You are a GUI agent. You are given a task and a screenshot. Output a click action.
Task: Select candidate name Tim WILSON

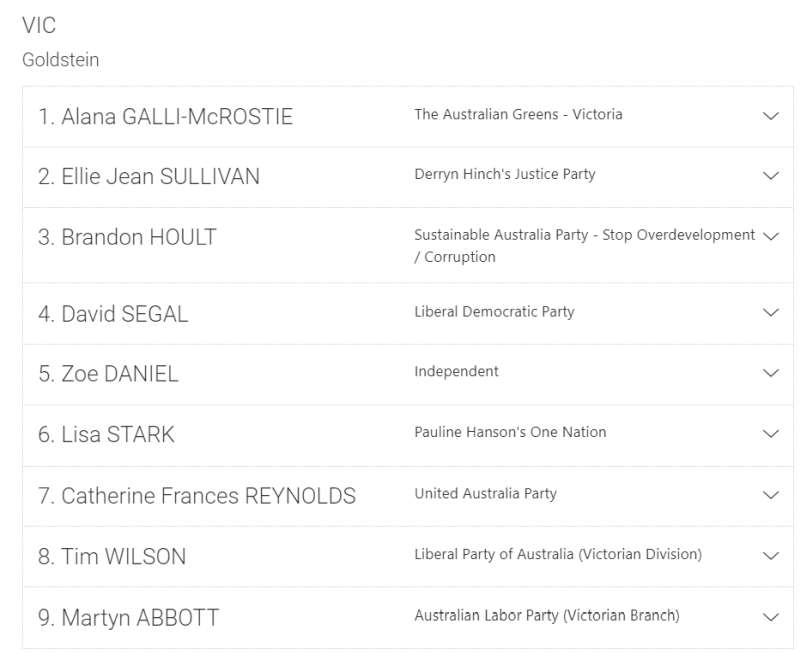(x=112, y=557)
